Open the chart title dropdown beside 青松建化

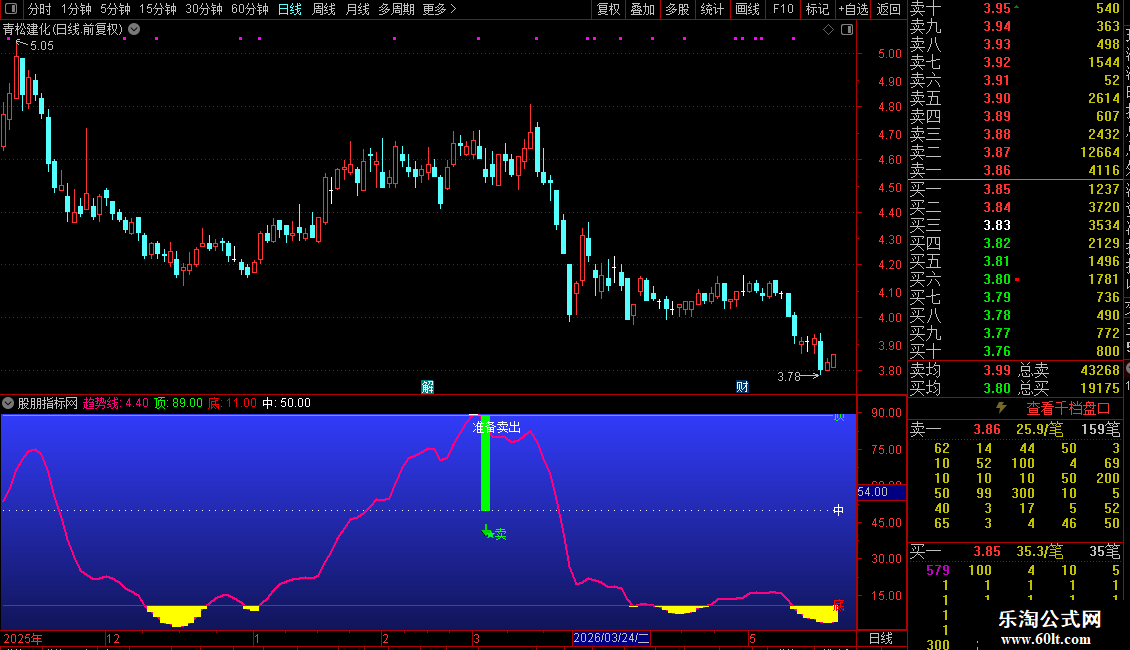134,29
